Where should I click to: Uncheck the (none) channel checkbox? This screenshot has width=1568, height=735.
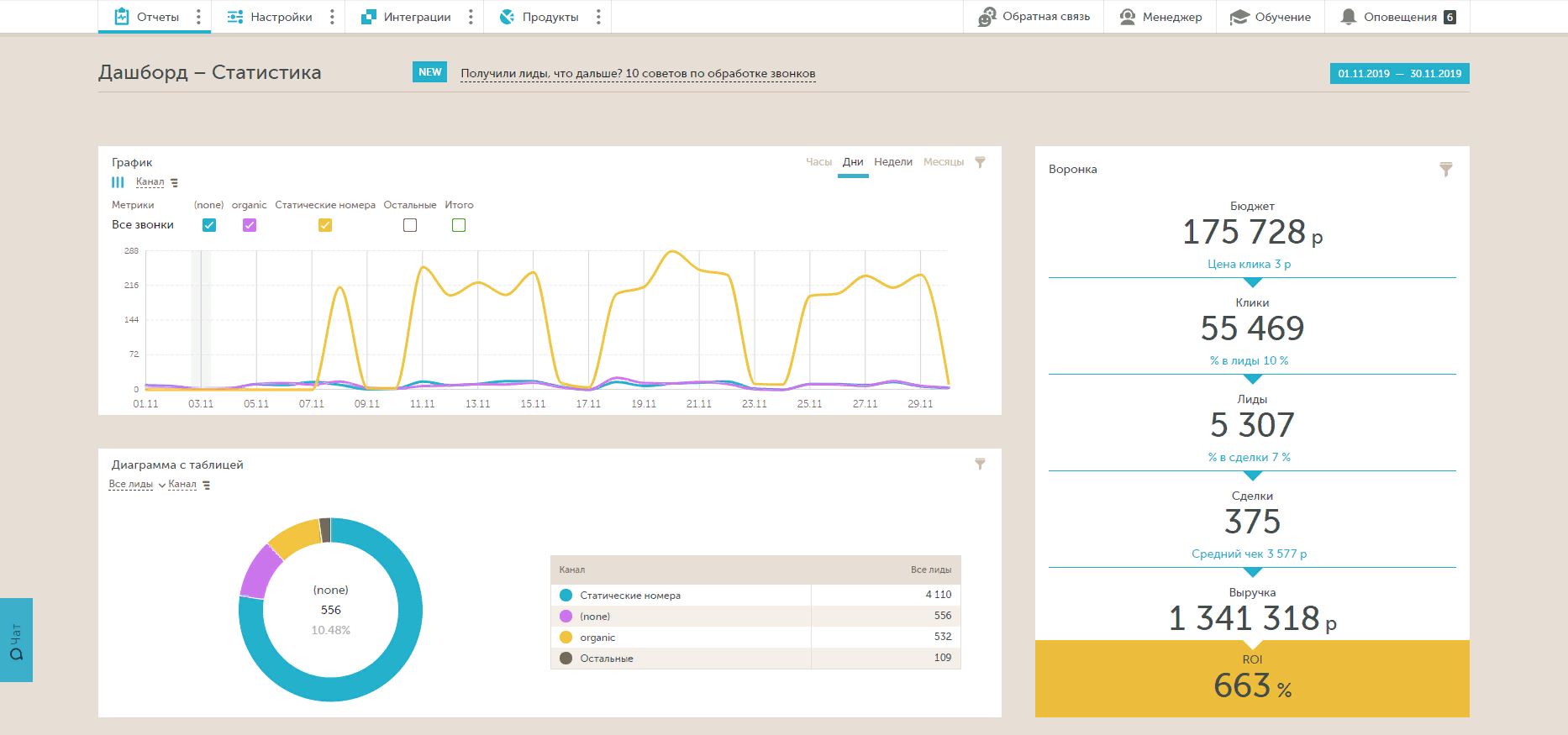point(209,225)
